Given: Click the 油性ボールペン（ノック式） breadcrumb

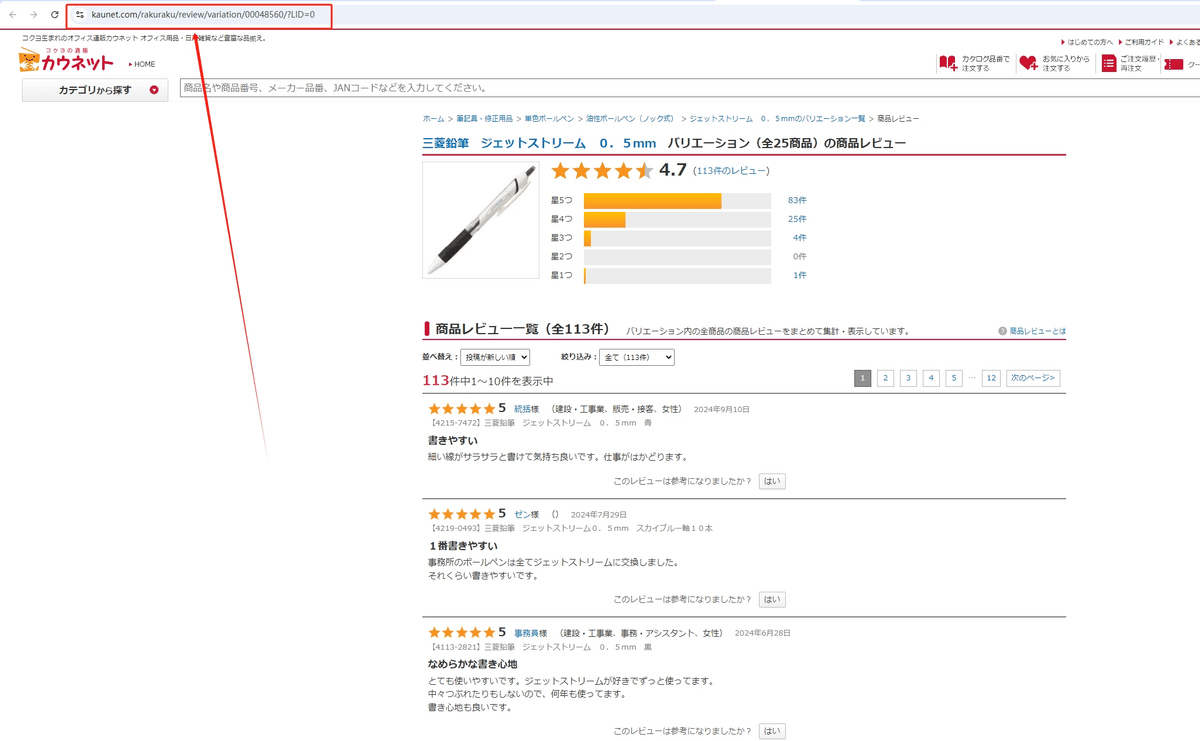Looking at the screenshot, I should pyautogui.click(x=630, y=119).
